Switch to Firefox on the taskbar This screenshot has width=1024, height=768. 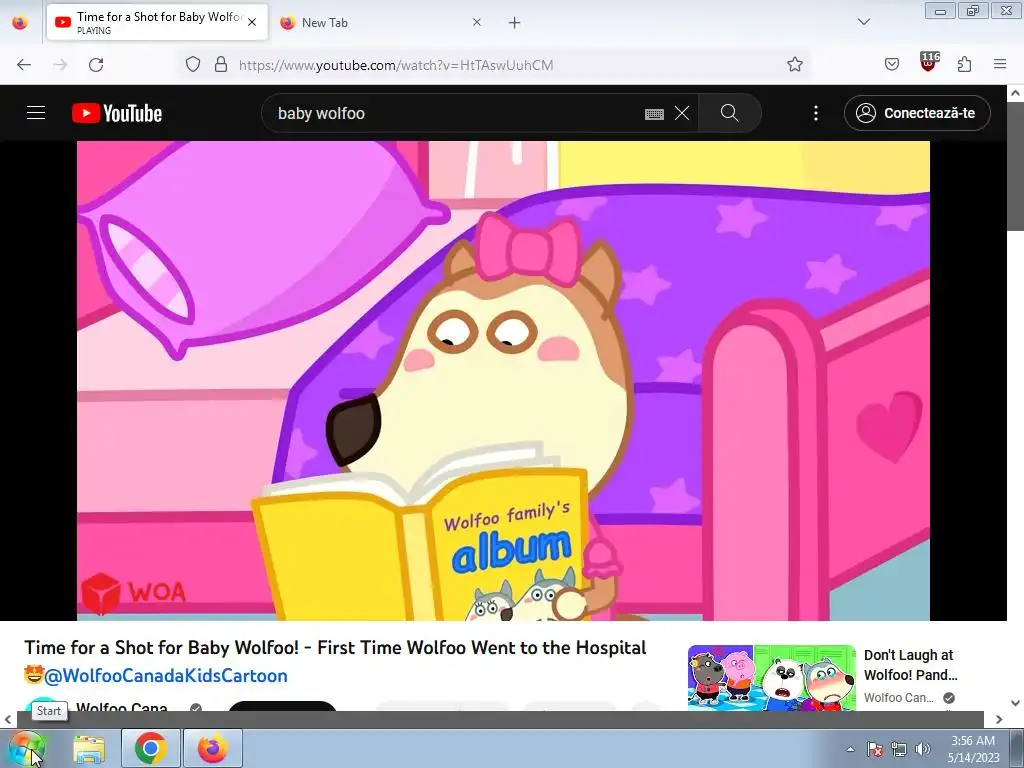point(213,748)
